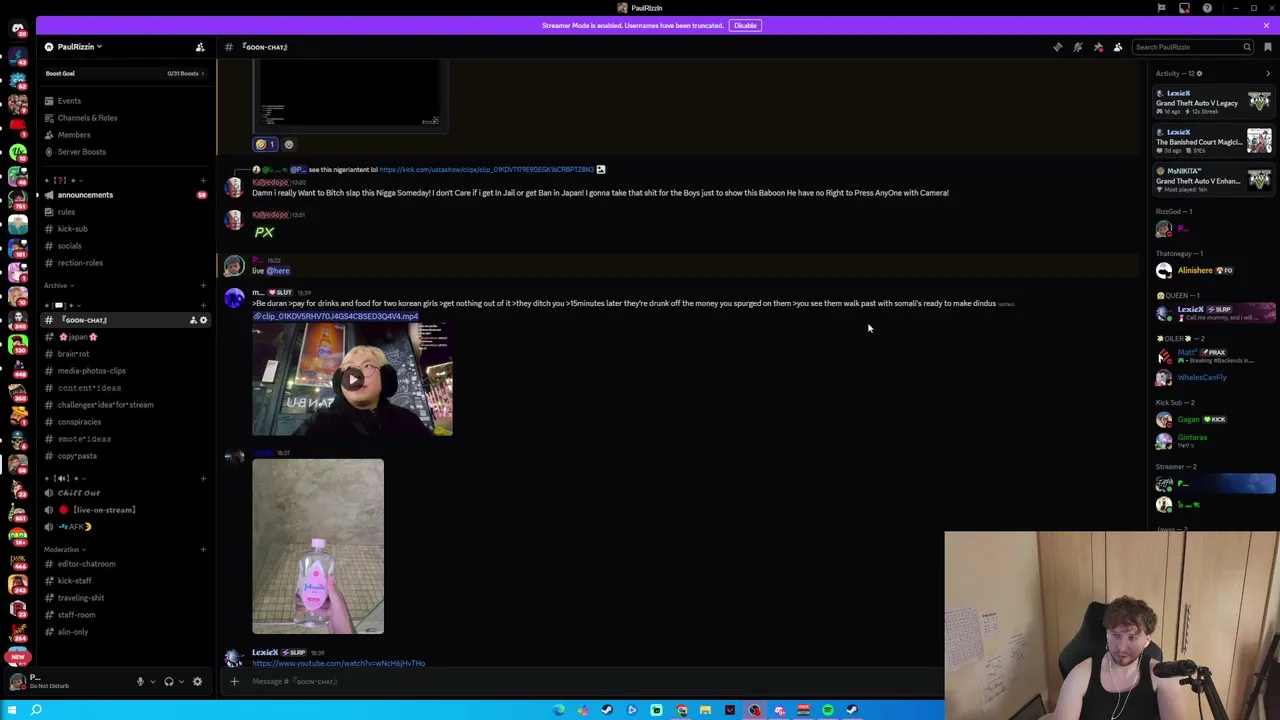Open User Settings gear
Image resolution: width=1280 pixels, height=720 pixels.
pyautogui.click(x=197, y=682)
